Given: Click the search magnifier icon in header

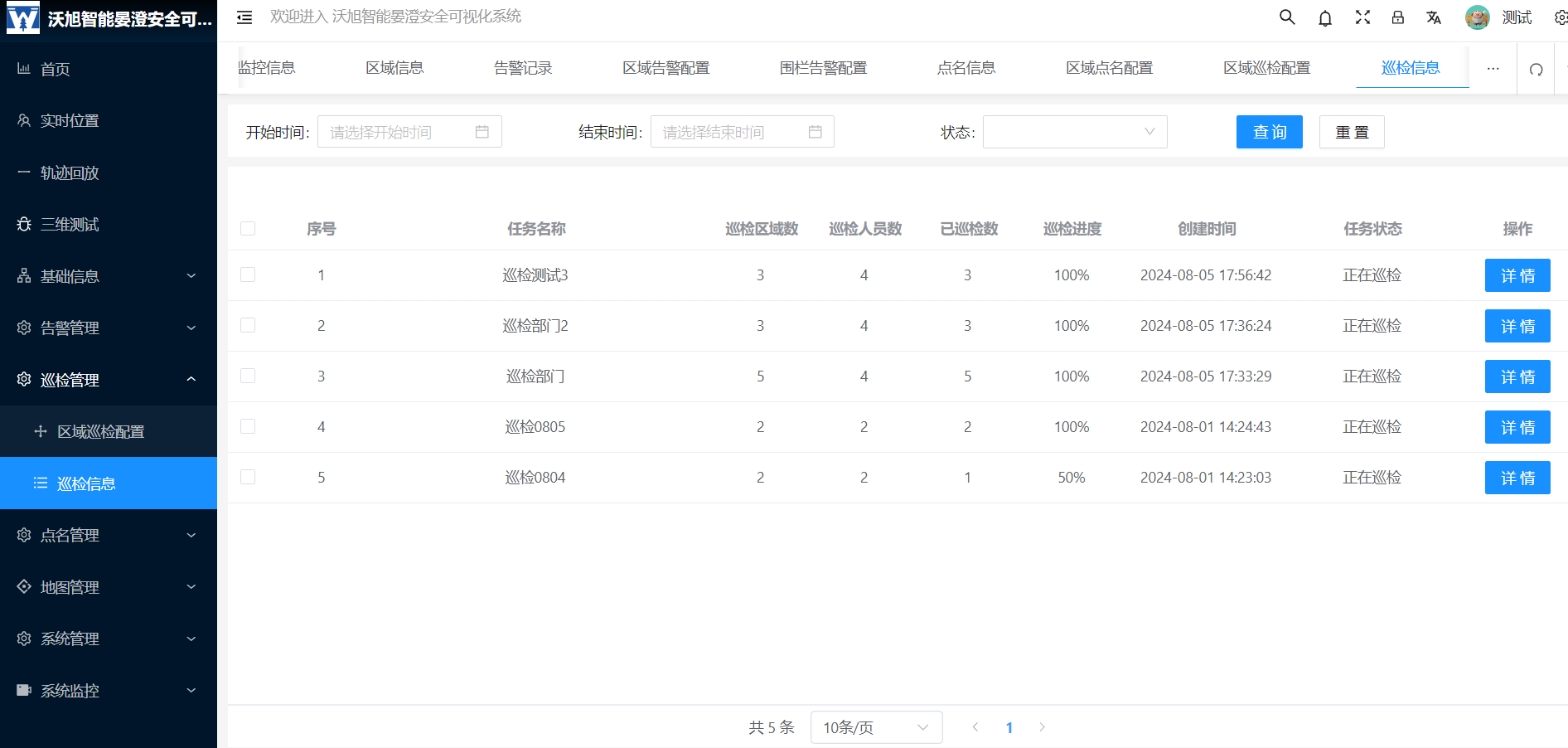Looking at the screenshot, I should click(x=1286, y=17).
